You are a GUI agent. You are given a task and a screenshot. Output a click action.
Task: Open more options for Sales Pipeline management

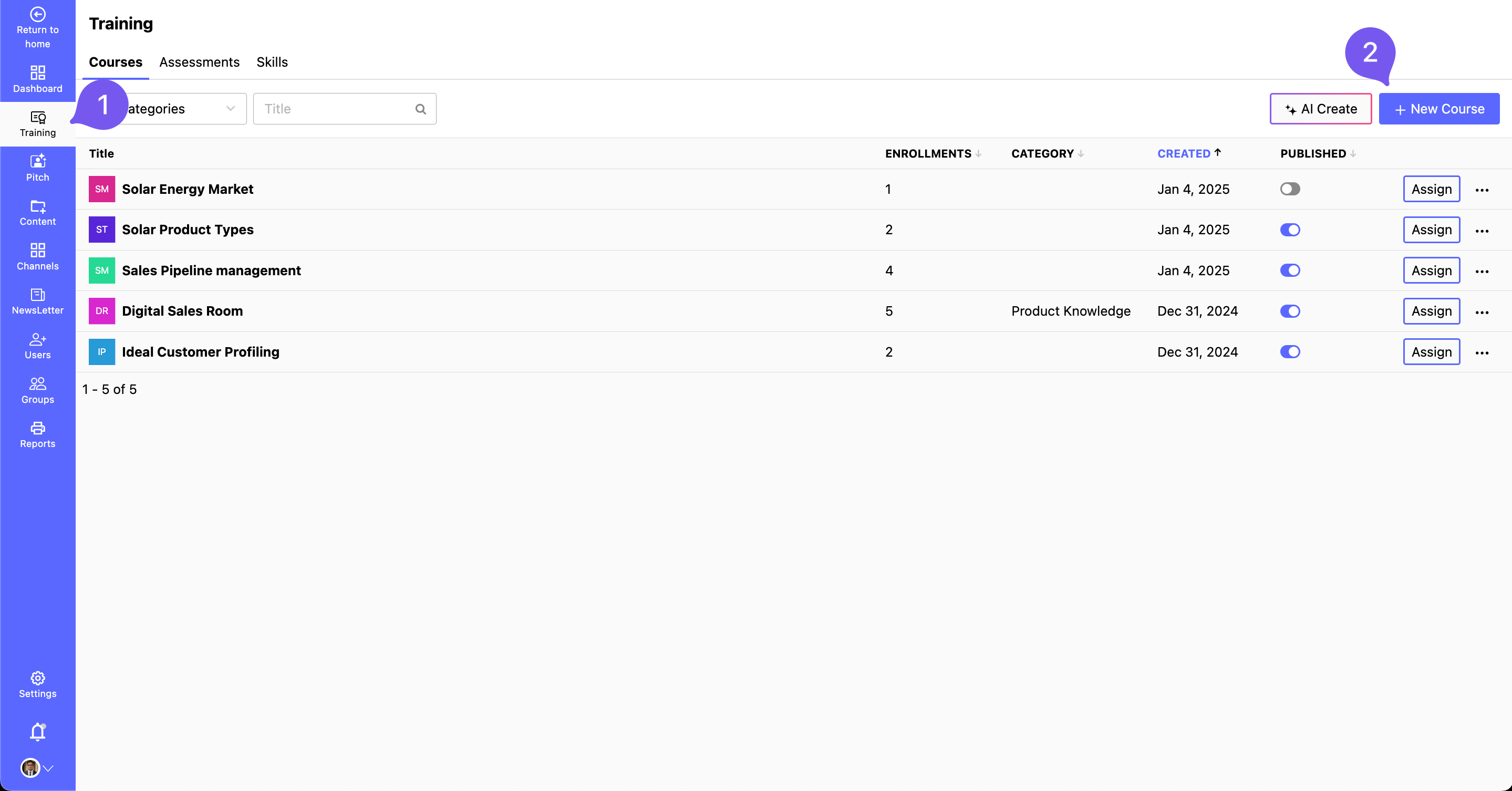[1482, 271]
